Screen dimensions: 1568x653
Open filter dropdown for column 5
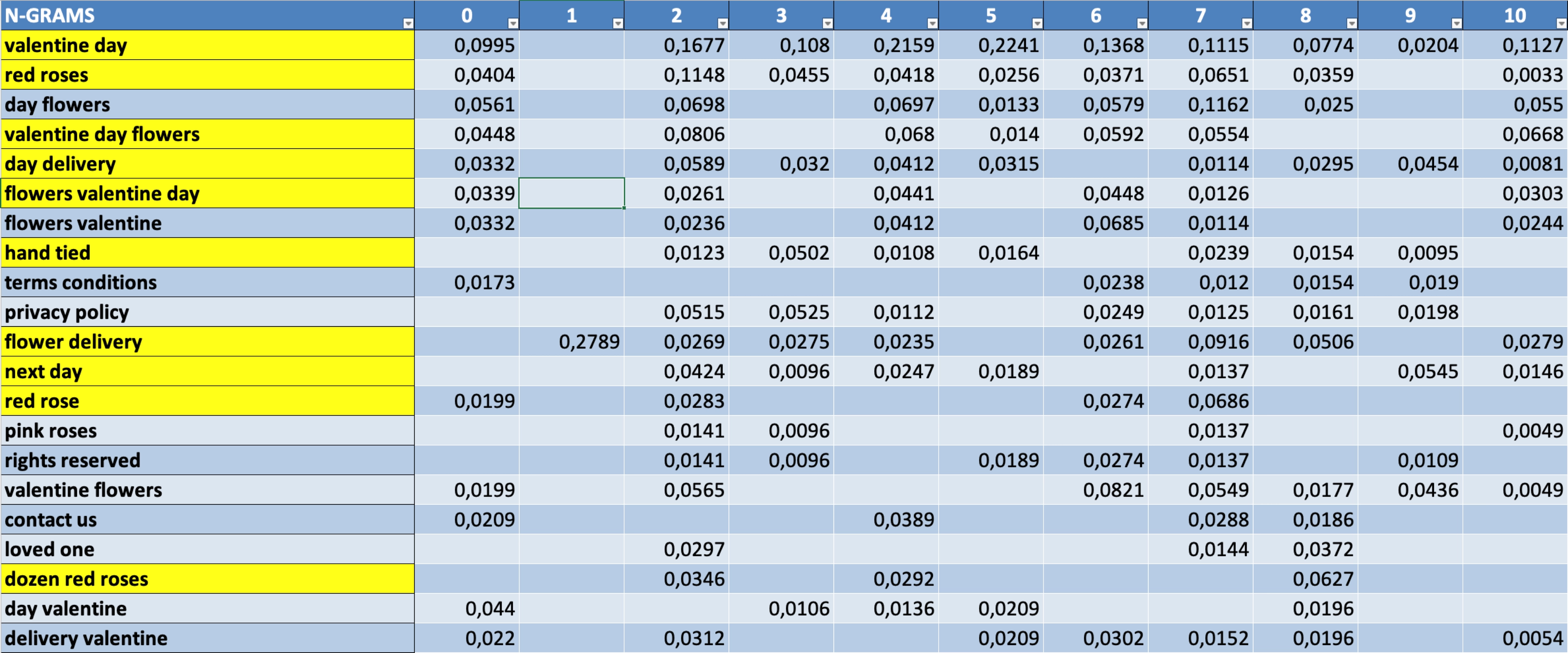click(1037, 23)
